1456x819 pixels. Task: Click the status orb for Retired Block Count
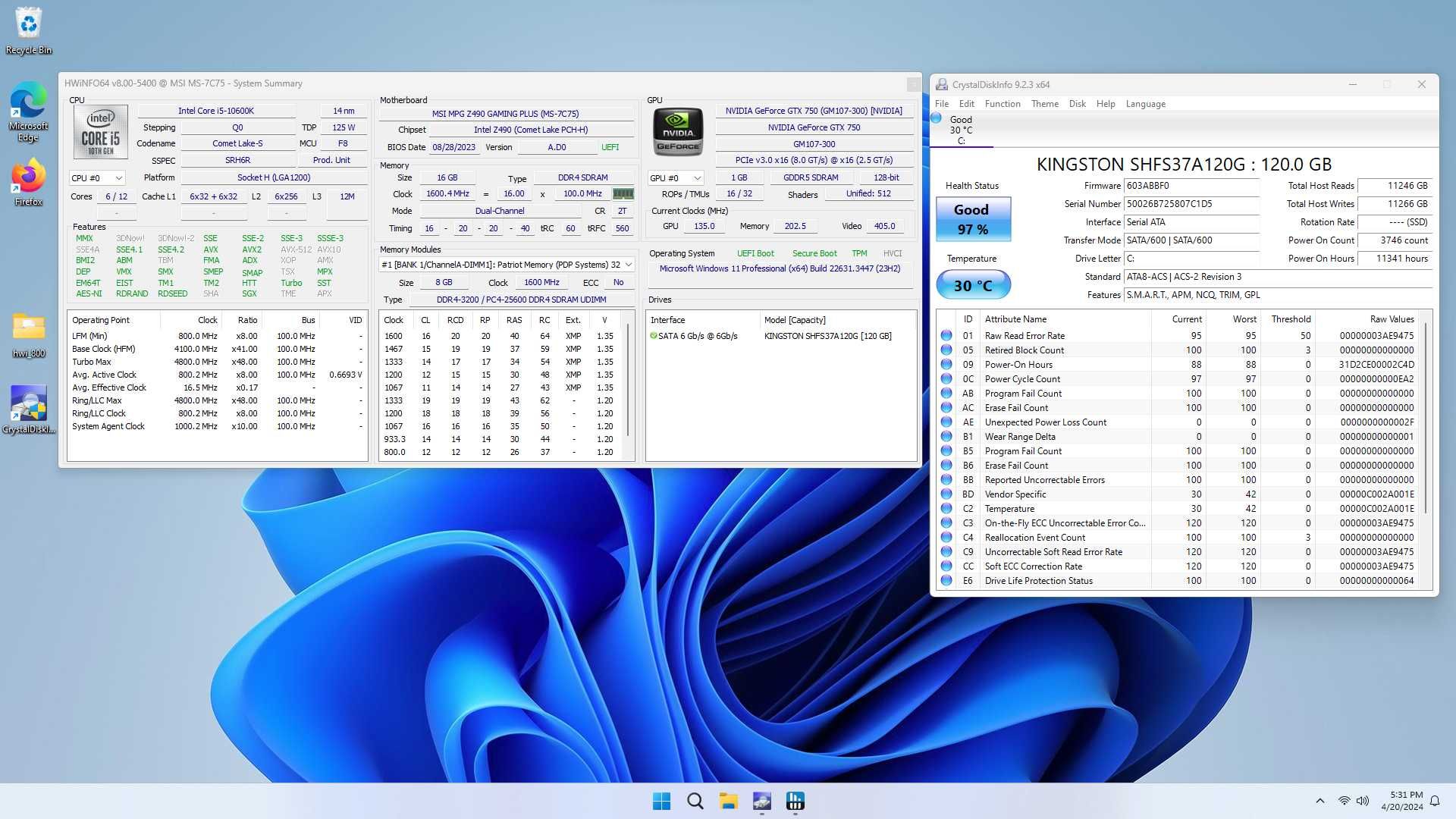(x=946, y=350)
